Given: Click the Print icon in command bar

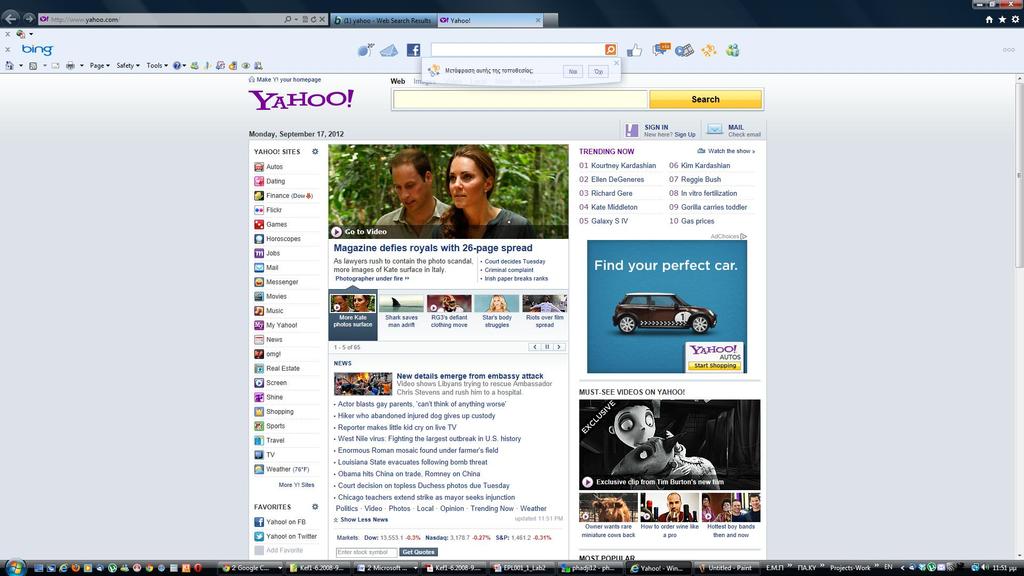Looking at the screenshot, I should 70,65.
